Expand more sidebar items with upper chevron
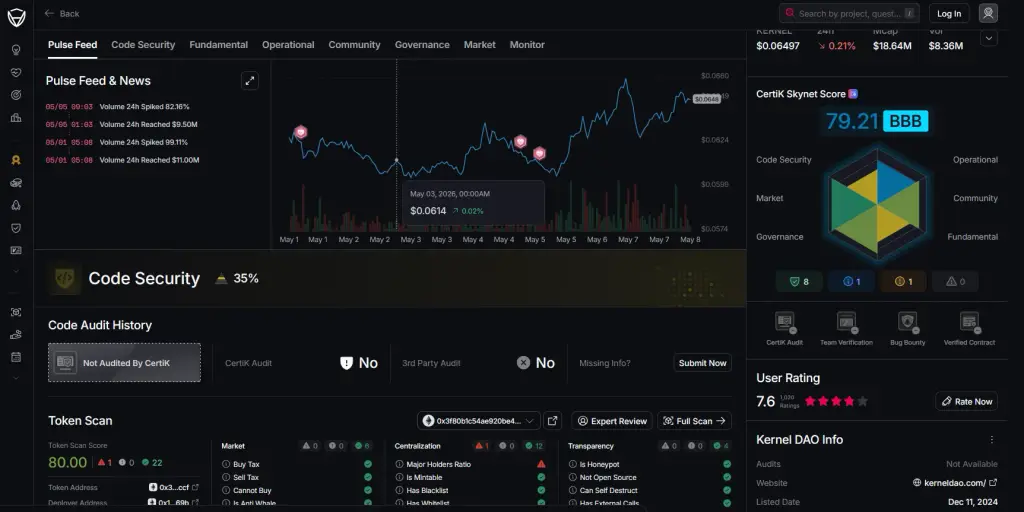 (16, 270)
